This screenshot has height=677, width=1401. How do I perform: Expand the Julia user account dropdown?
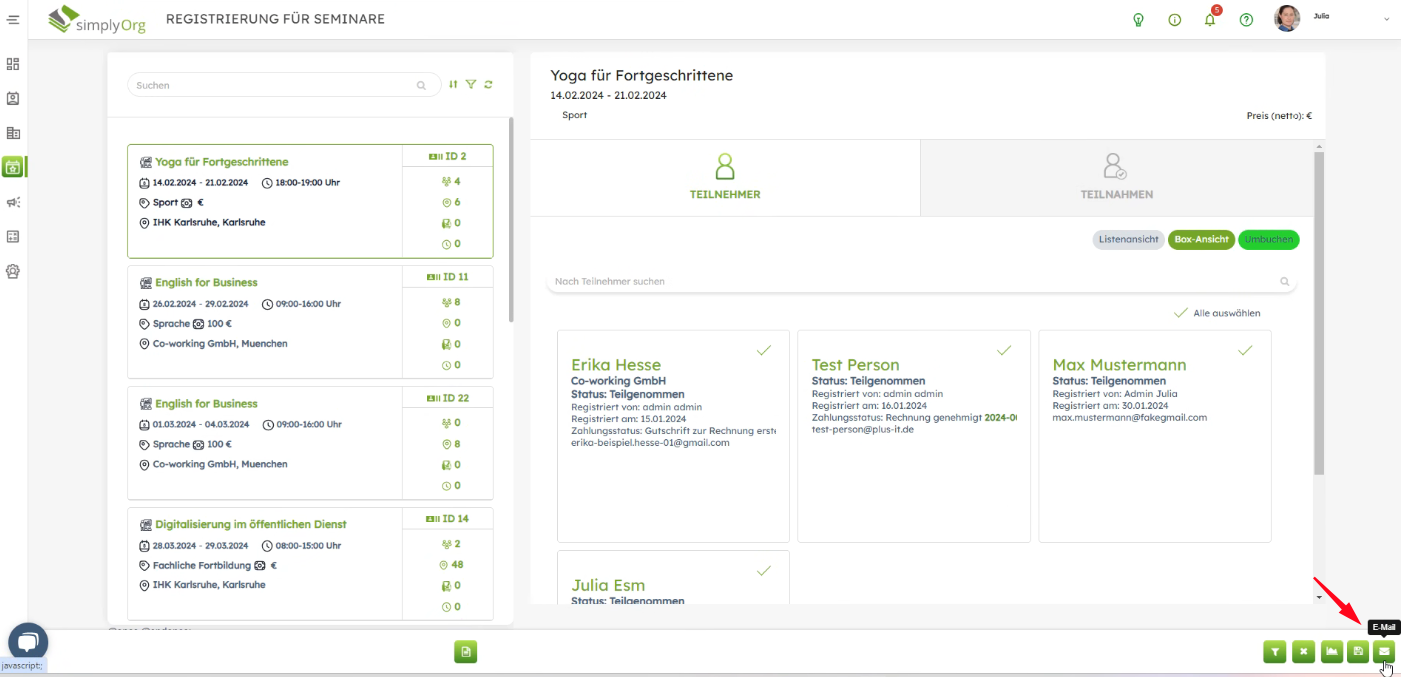pyautogui.click(x=1386, y=19)
